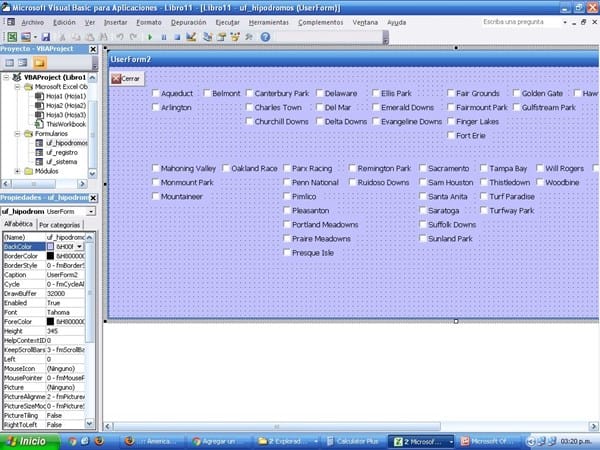Image resolution: width=600 pixels, height=450 pixels.
Task: Toggle Design Mode icon
Action: 191,37
